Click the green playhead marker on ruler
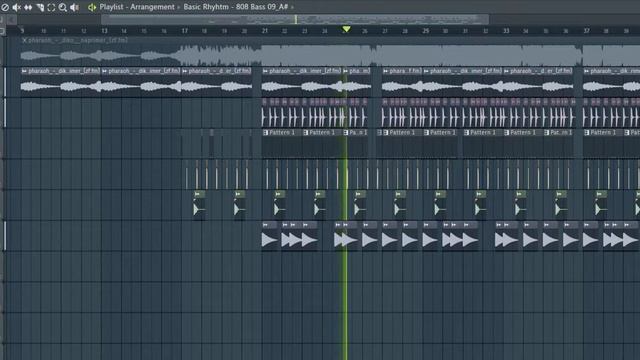The image size is (640, 360). (x=346, y=29)
